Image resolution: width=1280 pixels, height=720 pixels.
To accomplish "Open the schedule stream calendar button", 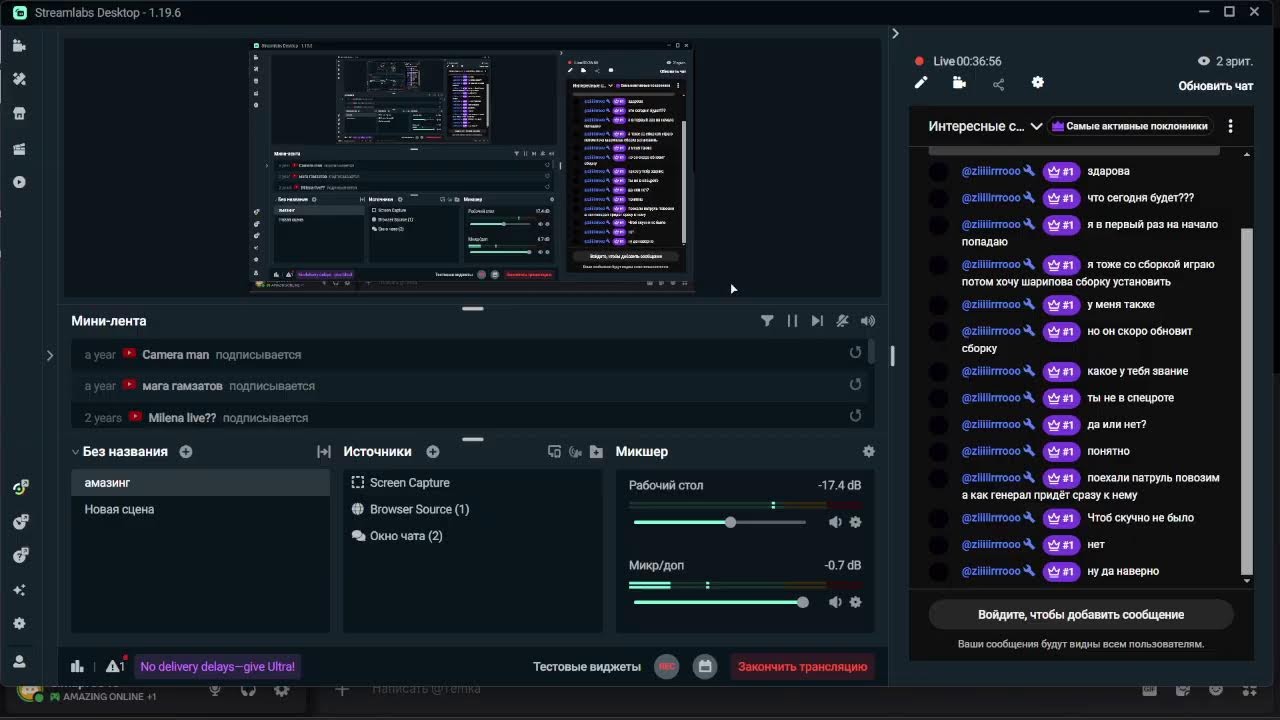I will [705, 666].
